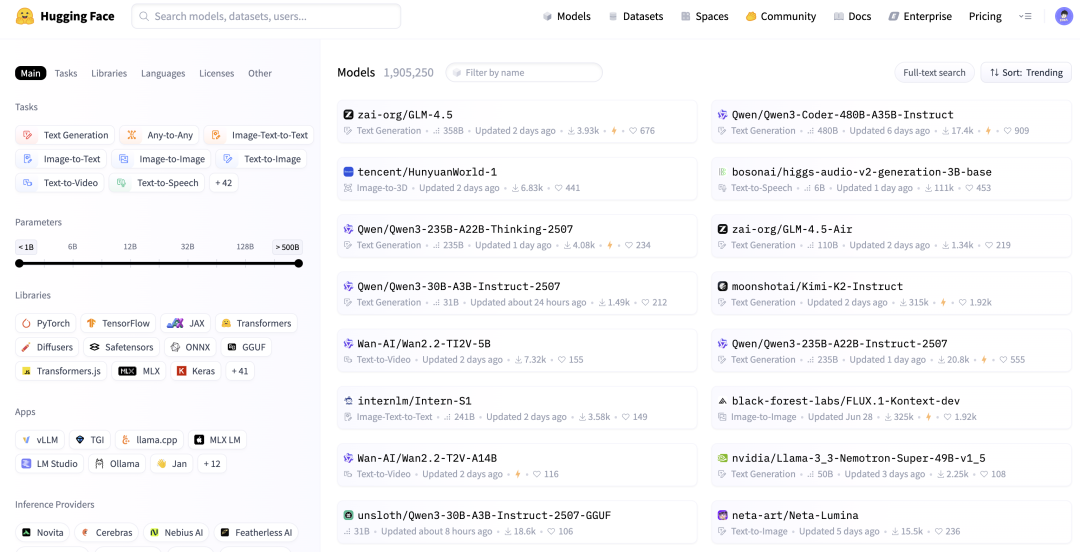1080x552 pixels.
Task: Open the zai-org/GLM-4.5 model card
Action: click(517, 122)
